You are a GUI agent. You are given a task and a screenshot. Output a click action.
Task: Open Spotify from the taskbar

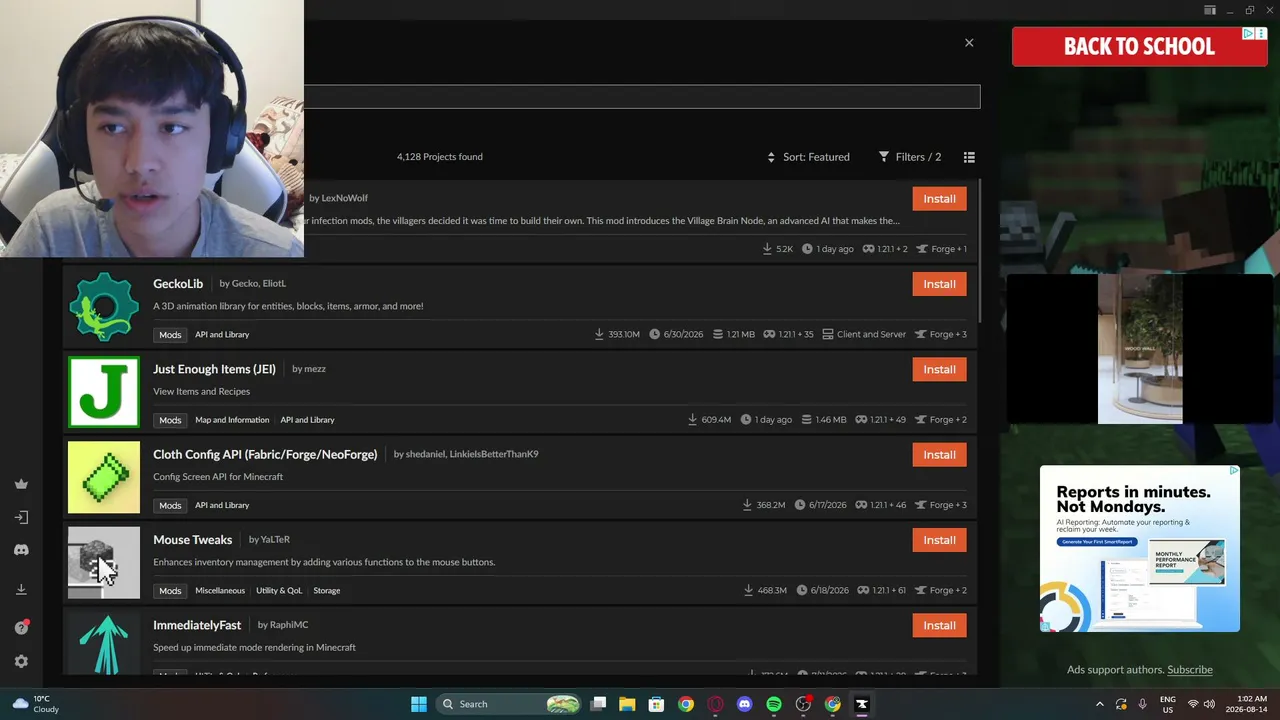(774, 704)
